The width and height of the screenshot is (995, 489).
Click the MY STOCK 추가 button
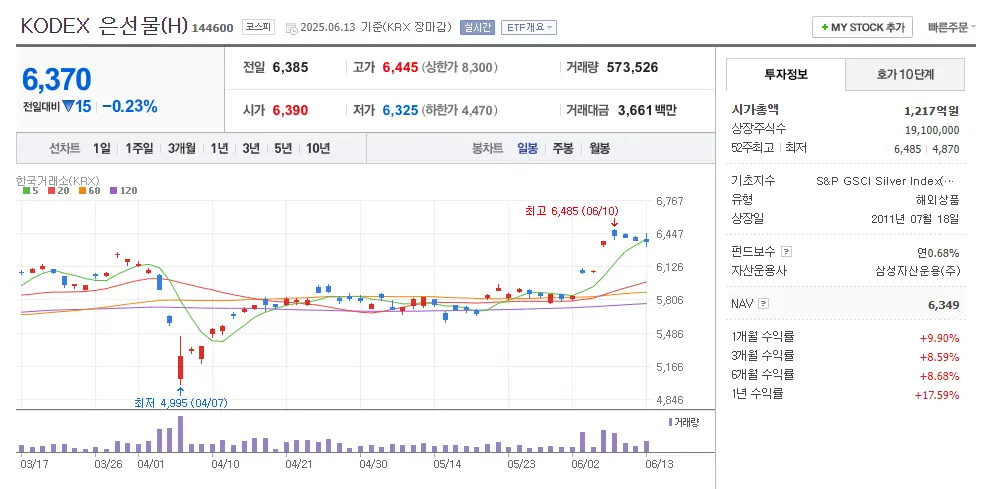[x=861, y=27]
